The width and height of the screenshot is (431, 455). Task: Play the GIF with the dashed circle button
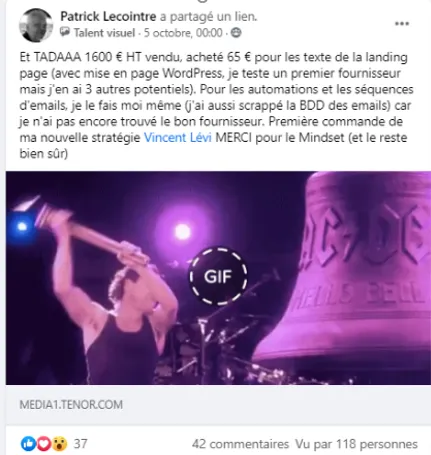click(x=218, y=276)
